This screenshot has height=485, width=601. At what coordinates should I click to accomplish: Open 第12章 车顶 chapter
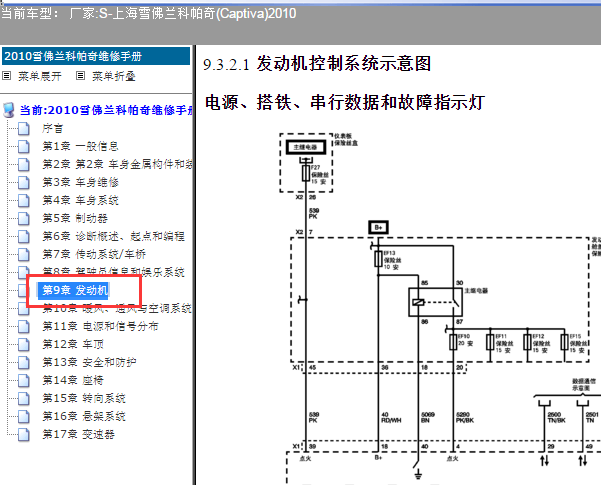tap(73, 344)
